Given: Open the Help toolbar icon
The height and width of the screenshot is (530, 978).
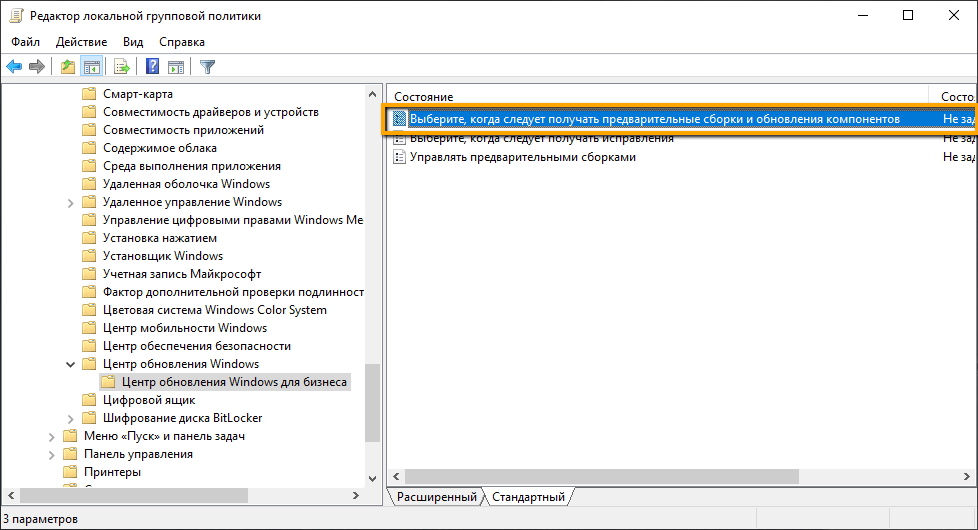Looking at the screenshot, I should (152, 66).
